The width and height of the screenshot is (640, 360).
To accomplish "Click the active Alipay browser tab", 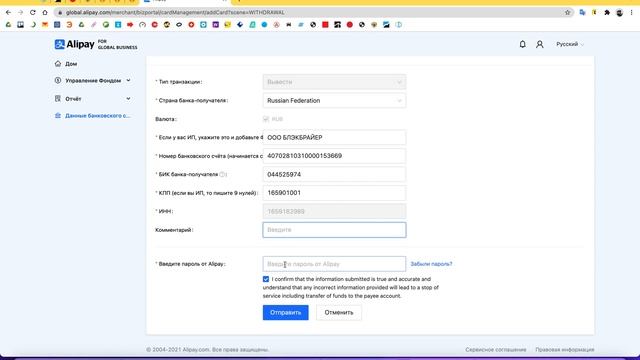I will [x=186, y=1].
